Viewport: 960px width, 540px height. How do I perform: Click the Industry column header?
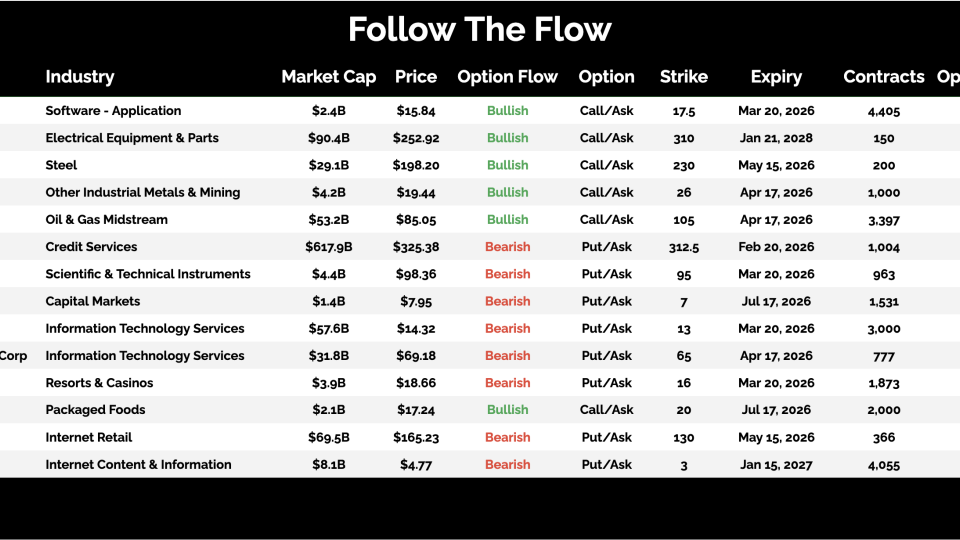pyautogui.click(x=80, y=77)
